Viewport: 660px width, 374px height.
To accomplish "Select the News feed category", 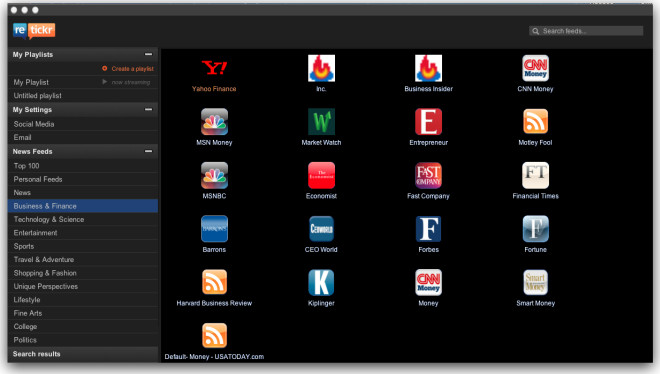I will pos(83,193).
